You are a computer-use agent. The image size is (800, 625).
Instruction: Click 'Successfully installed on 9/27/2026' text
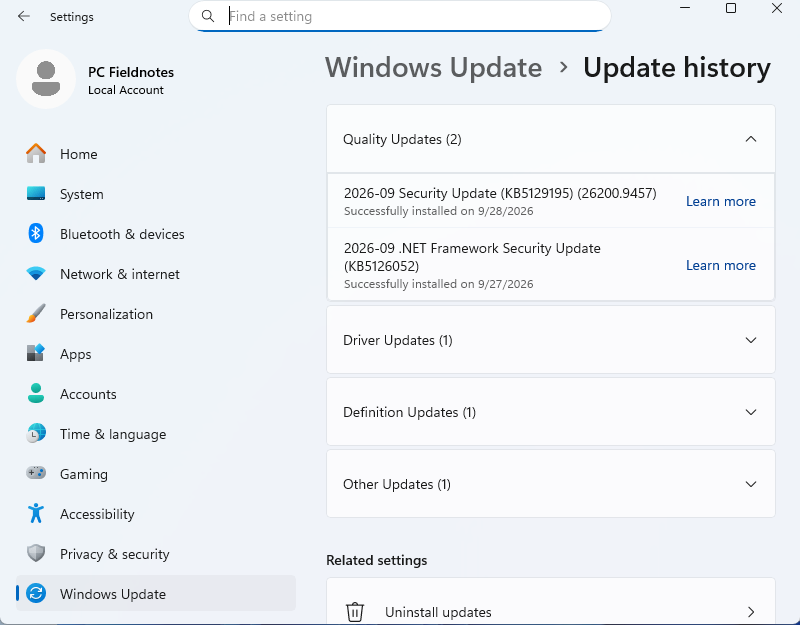[439, 284]
